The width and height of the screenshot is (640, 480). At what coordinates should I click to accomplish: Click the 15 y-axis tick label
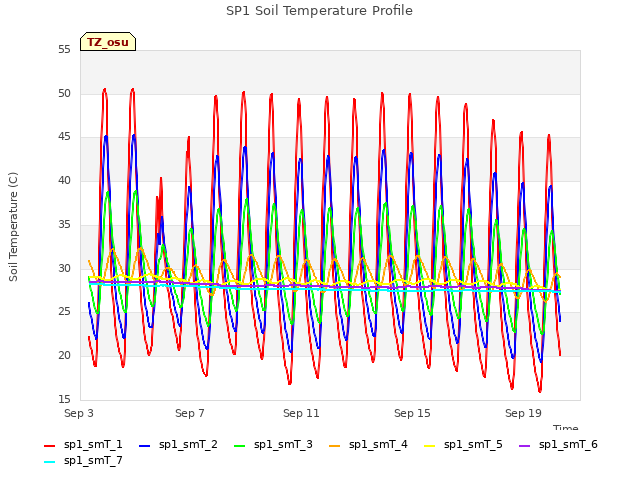64,399
